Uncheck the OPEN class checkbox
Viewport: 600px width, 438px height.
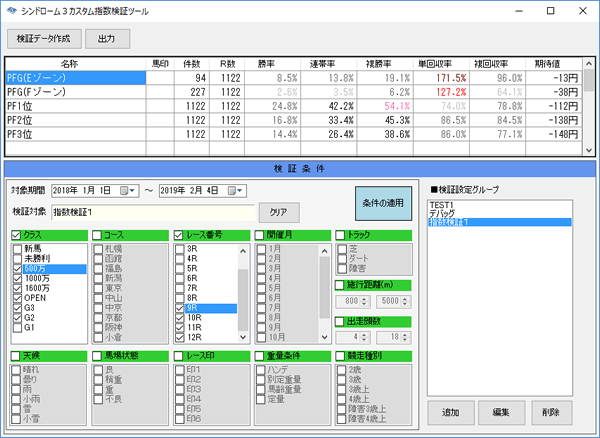click(17, 298)
